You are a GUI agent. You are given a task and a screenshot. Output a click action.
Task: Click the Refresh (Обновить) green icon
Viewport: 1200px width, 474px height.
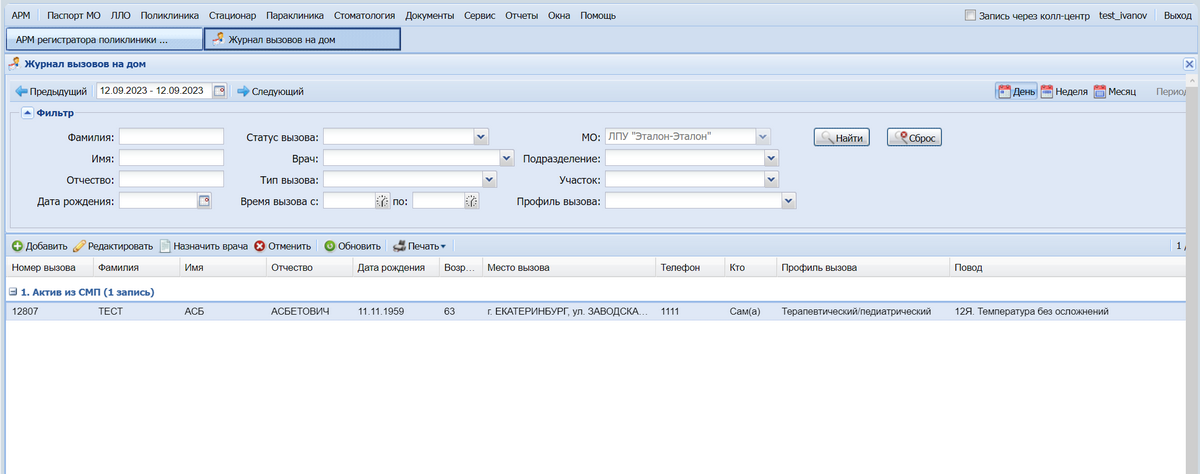pyautogui.click(x=330, y=246)
